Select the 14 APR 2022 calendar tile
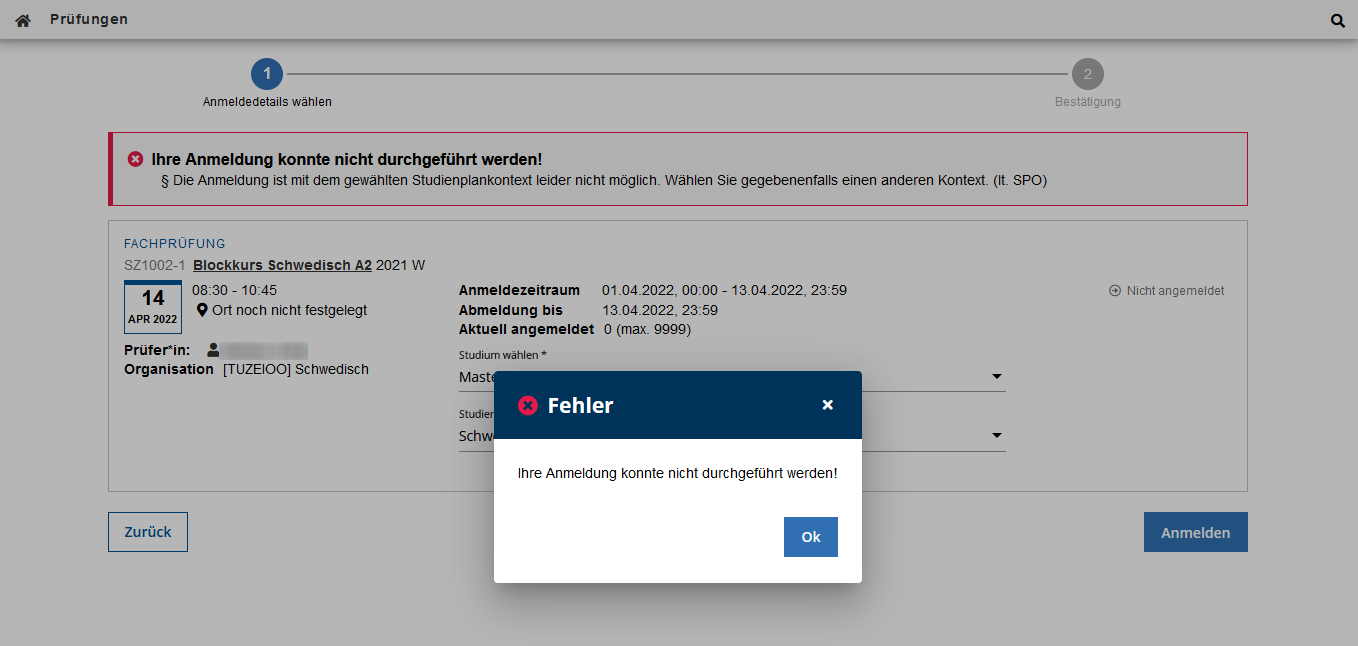This screenshot has width=1358, height=646. [x=153, y=307]
